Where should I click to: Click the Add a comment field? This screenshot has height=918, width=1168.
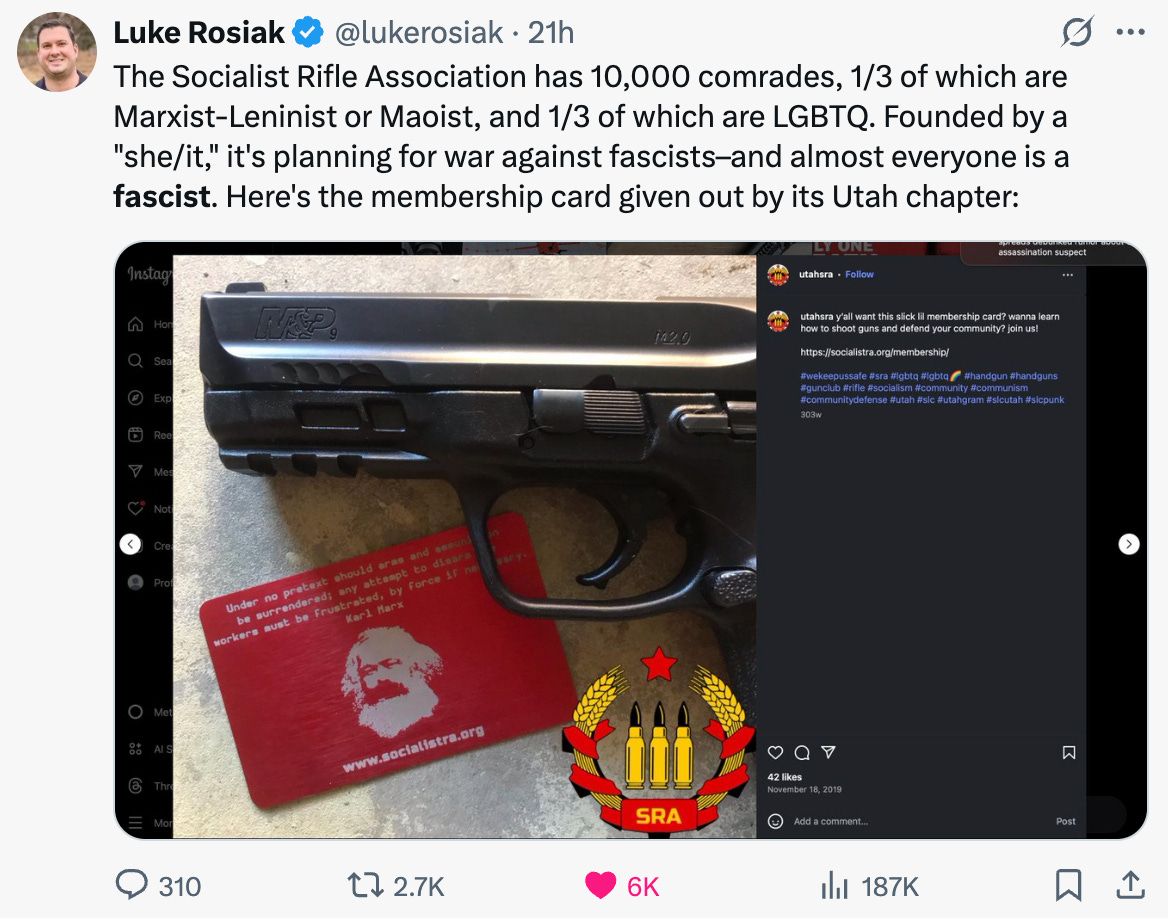point(831,821)
